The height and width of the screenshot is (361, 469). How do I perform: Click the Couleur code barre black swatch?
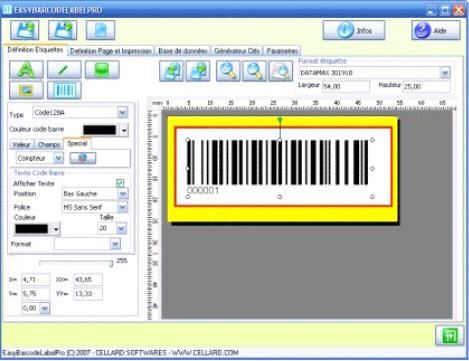[100, 130]
